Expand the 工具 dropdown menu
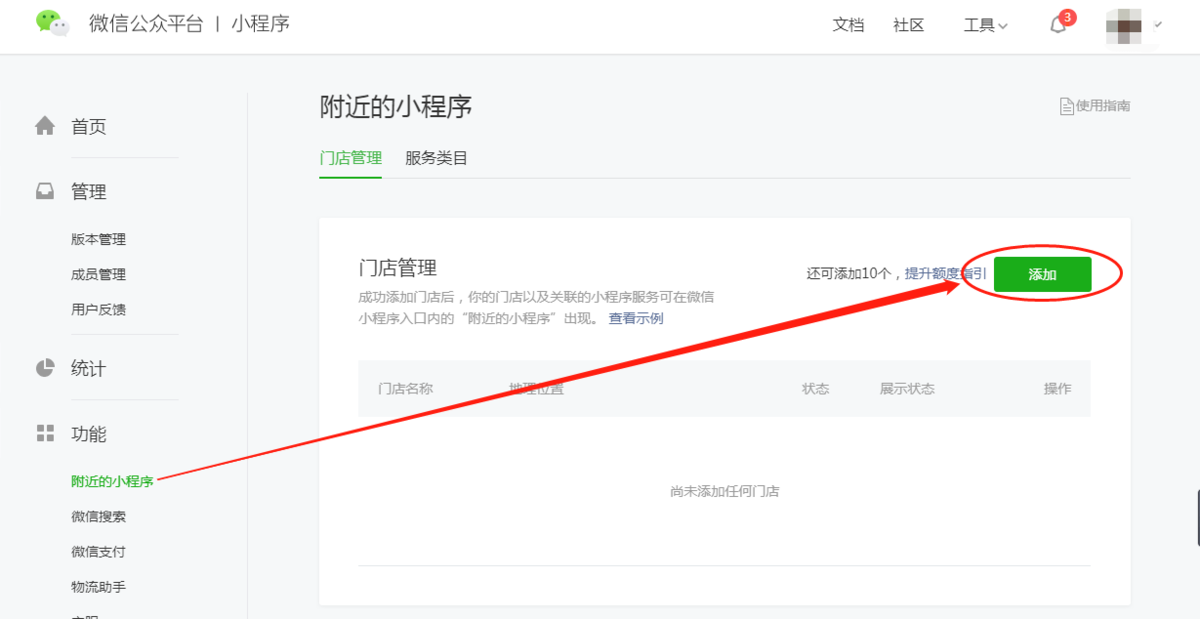1200x619 pixels. point(985,26)
